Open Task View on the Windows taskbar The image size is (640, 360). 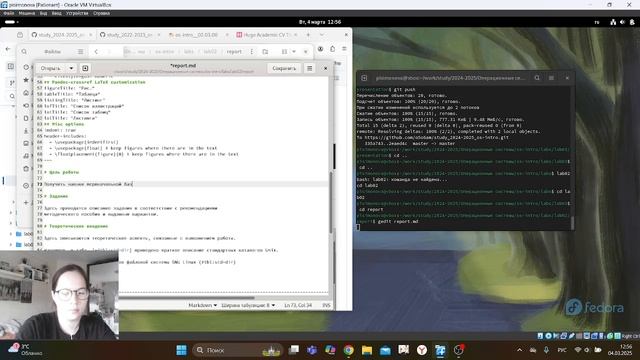[293, 350]
